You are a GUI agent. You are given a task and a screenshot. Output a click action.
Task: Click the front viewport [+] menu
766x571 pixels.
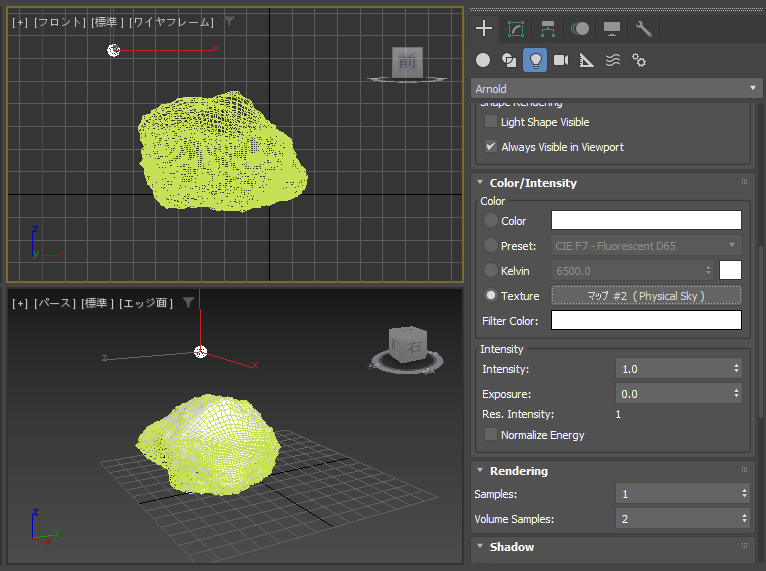20,22
